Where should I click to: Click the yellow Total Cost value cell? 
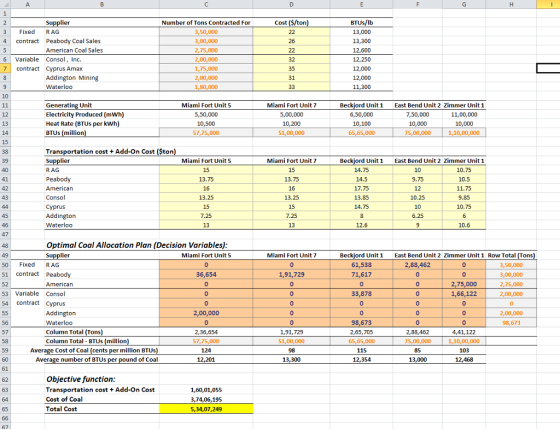pyautogui.click(x=206, y=409)
